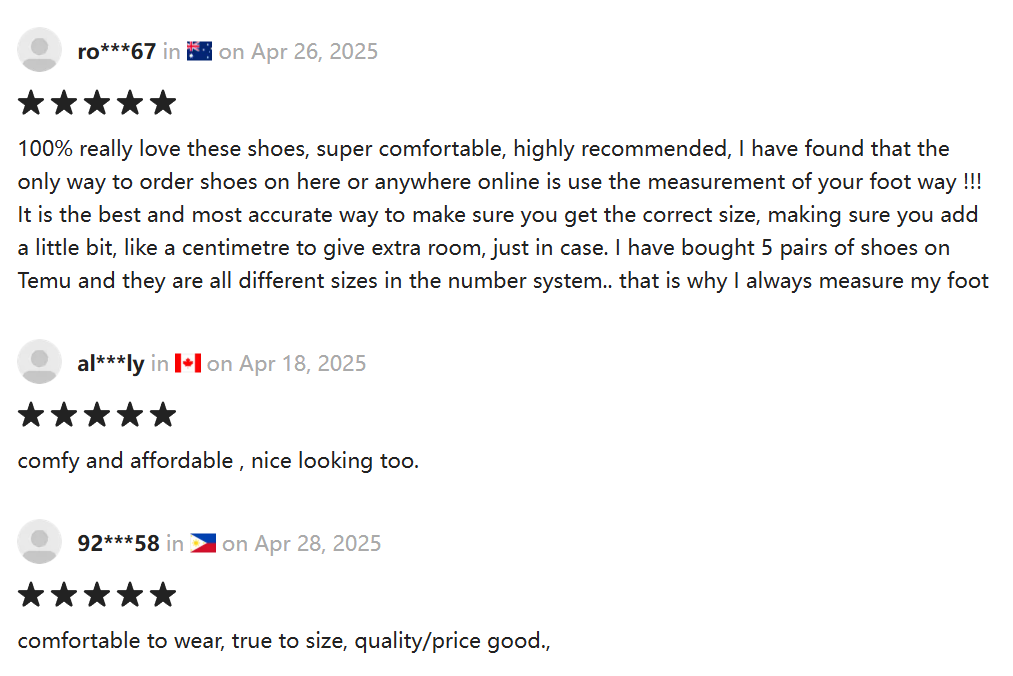Open the profile of username 92***58
The height and width of the screenshot is (676, 1013).
pyautogui.click(x=118, y=543)
